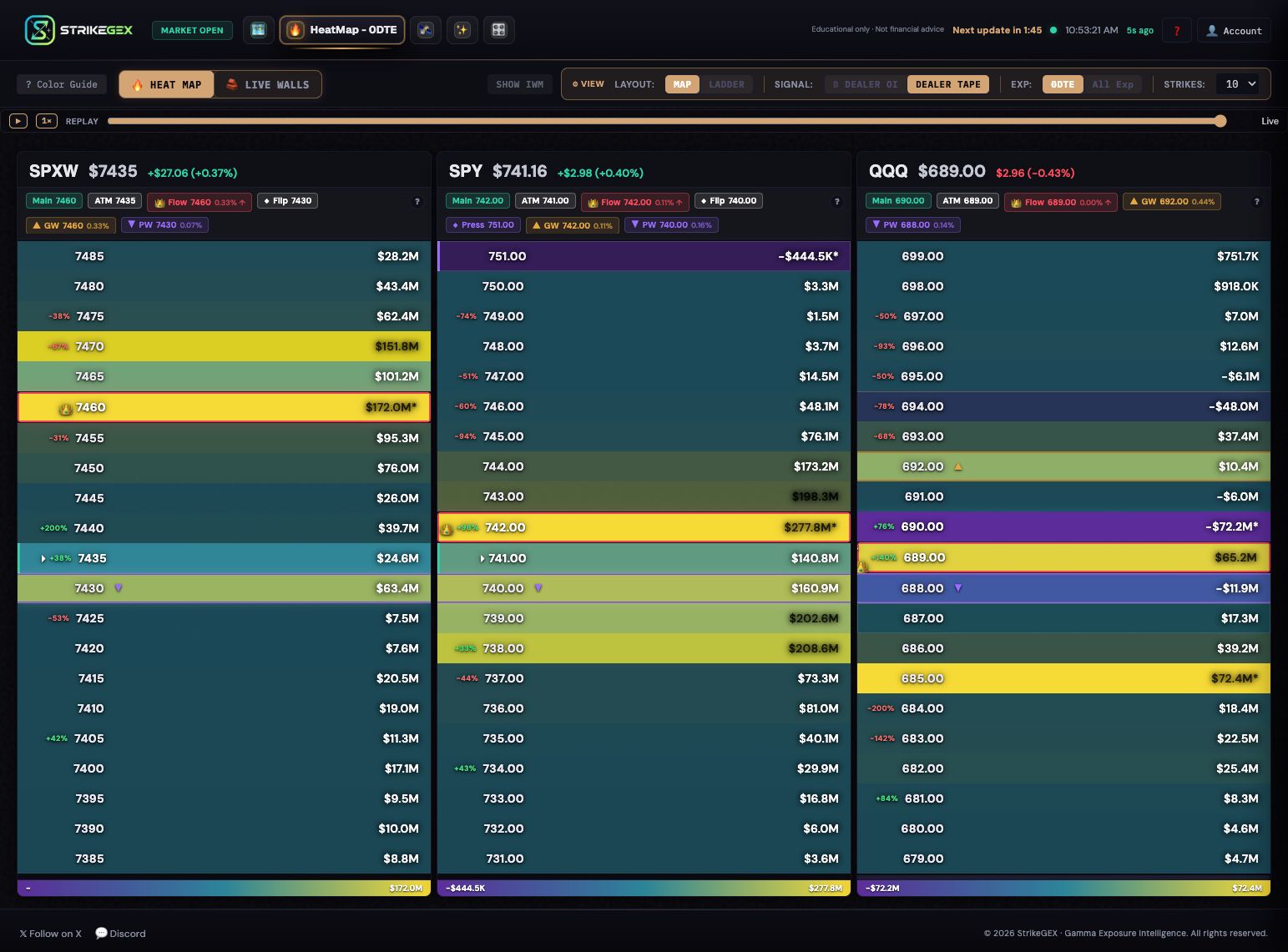
Task: Click the SPXW GW 7460 badge
Action: point(70,224)
